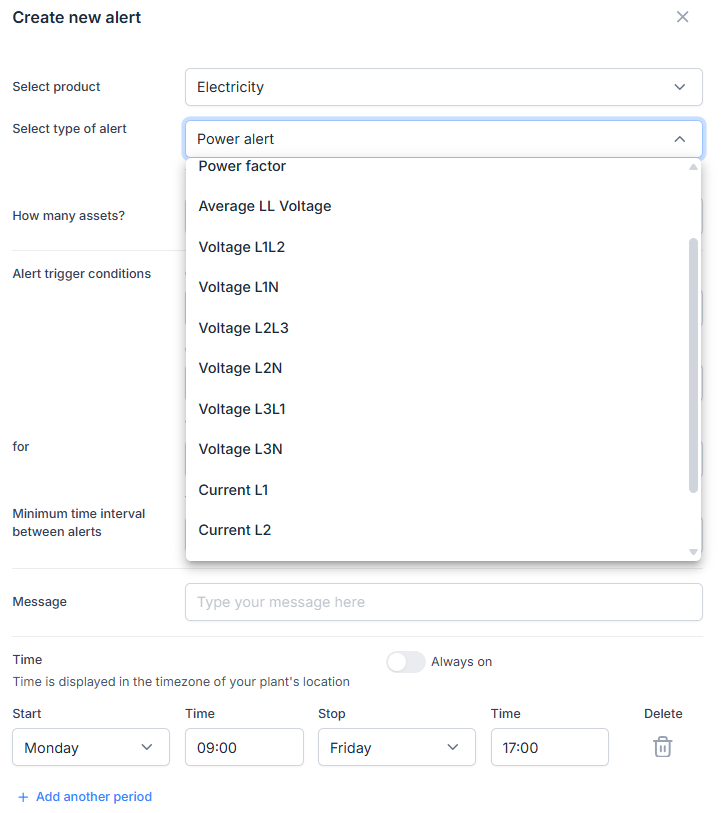Select Current L2 alert type
Screen dimensions: 721x813
pos(235,530)
